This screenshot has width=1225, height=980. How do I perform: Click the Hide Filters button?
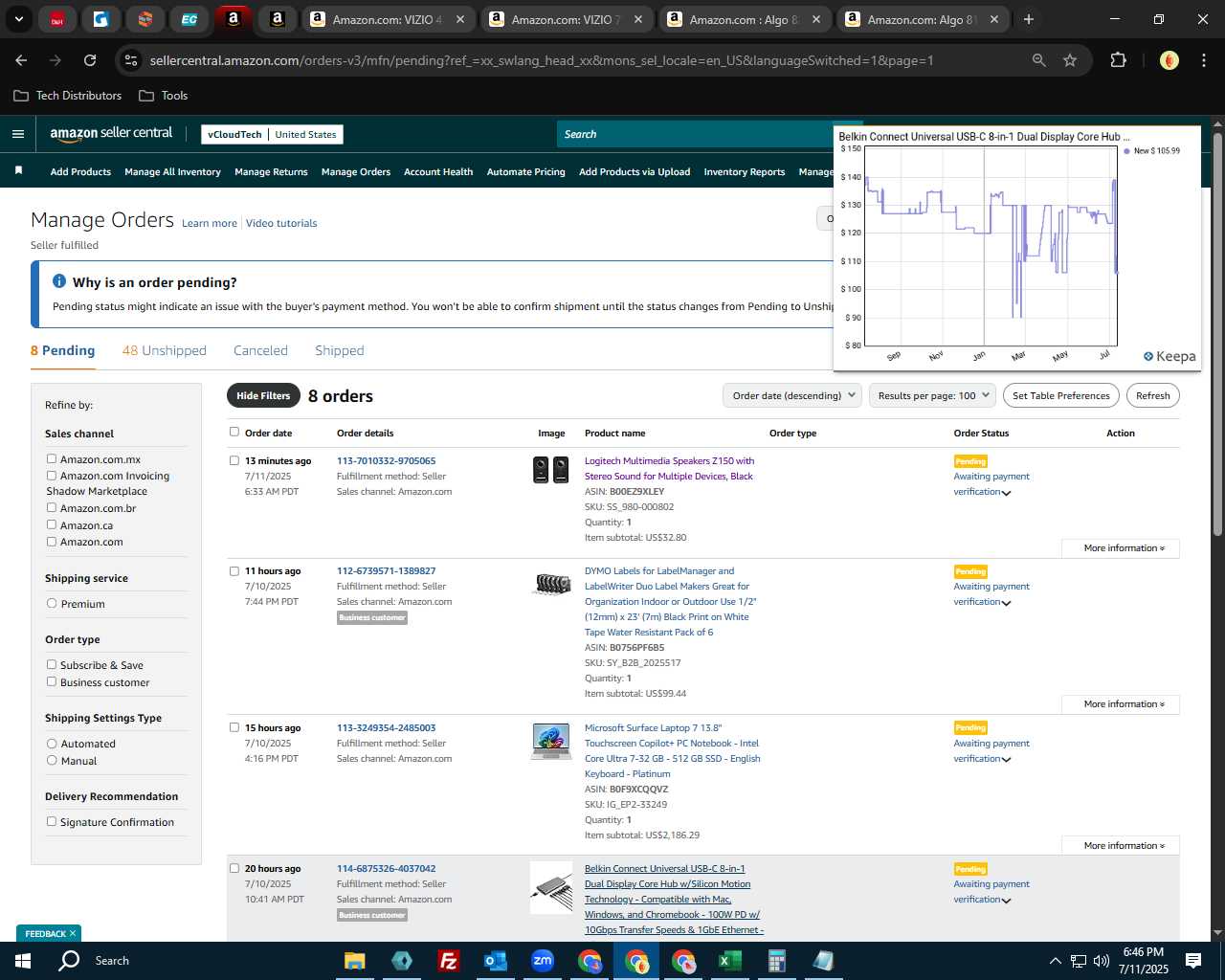262,395
